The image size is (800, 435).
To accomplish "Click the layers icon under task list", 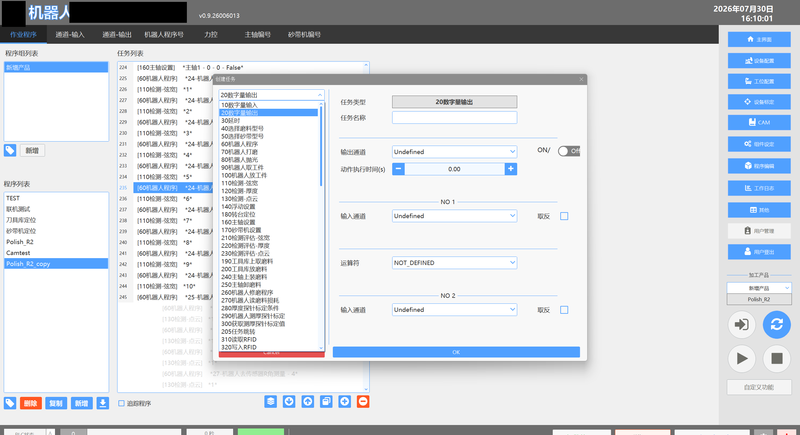I will [x=270, y=402].
